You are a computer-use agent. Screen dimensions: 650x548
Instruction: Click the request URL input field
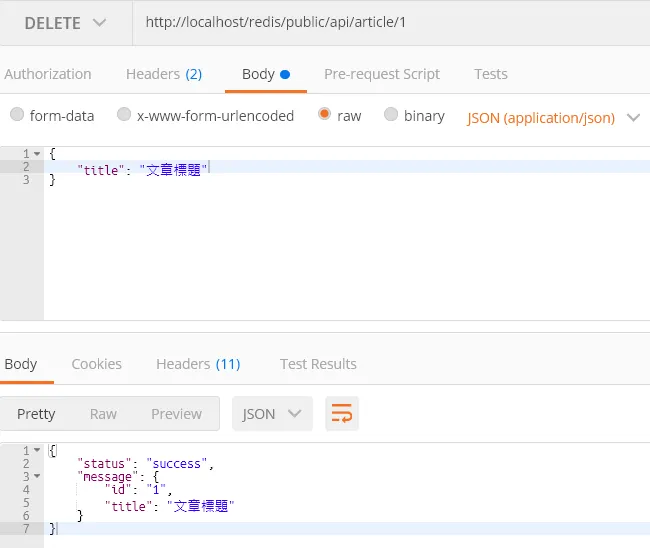391,22
